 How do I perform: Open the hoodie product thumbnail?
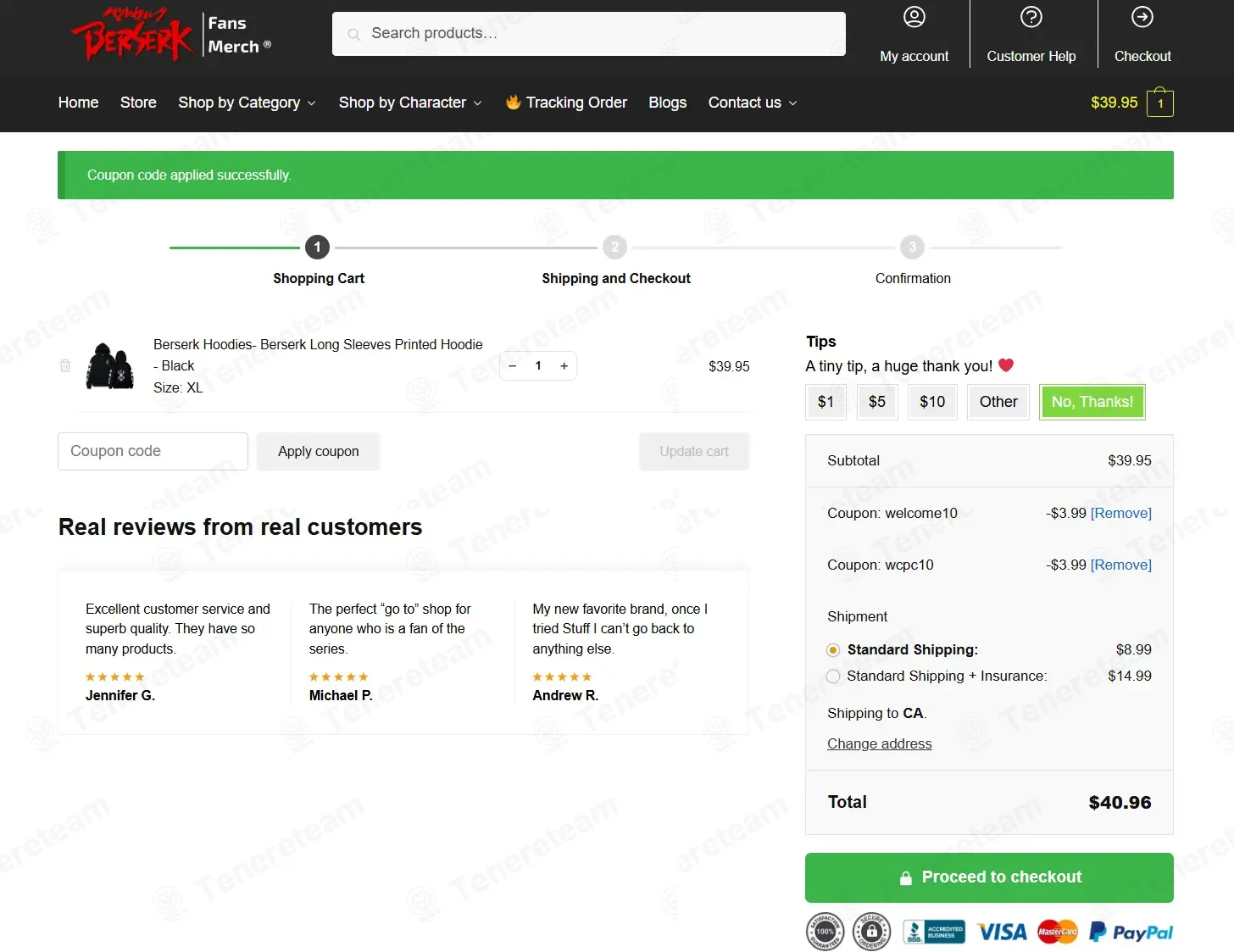click(110, 366)
